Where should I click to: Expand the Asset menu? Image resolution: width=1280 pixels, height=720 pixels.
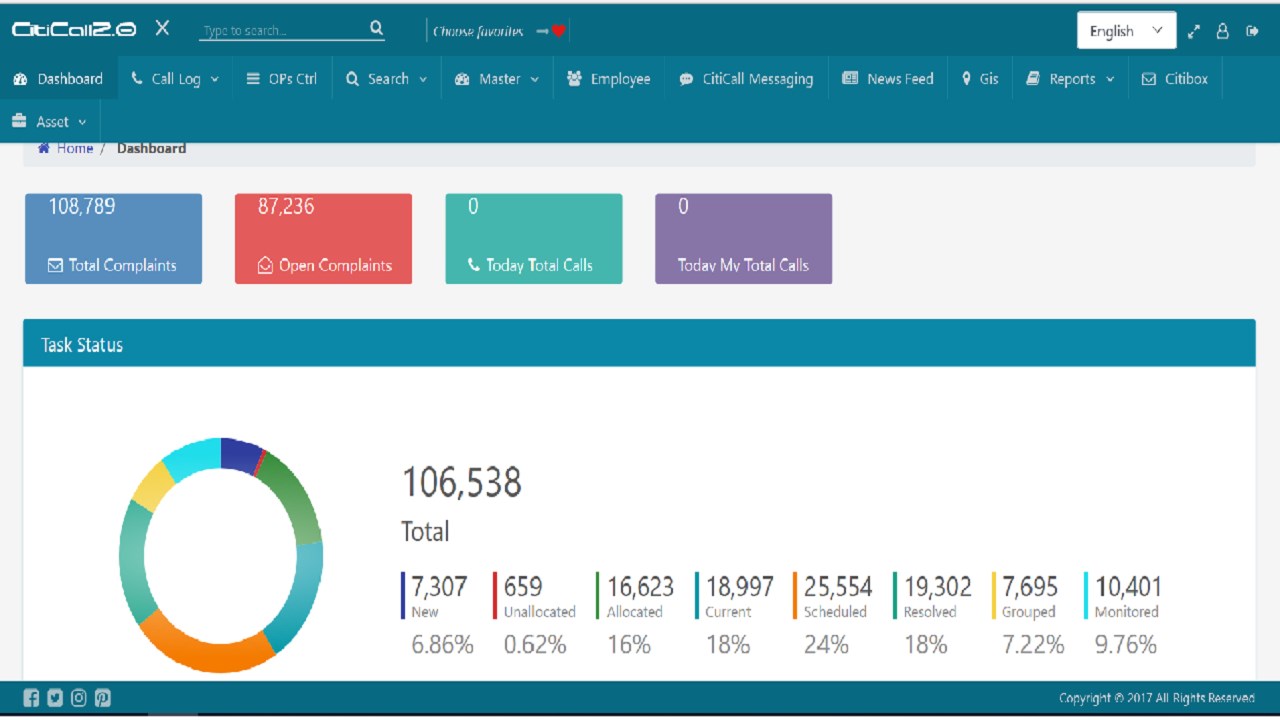click(50, 121)
